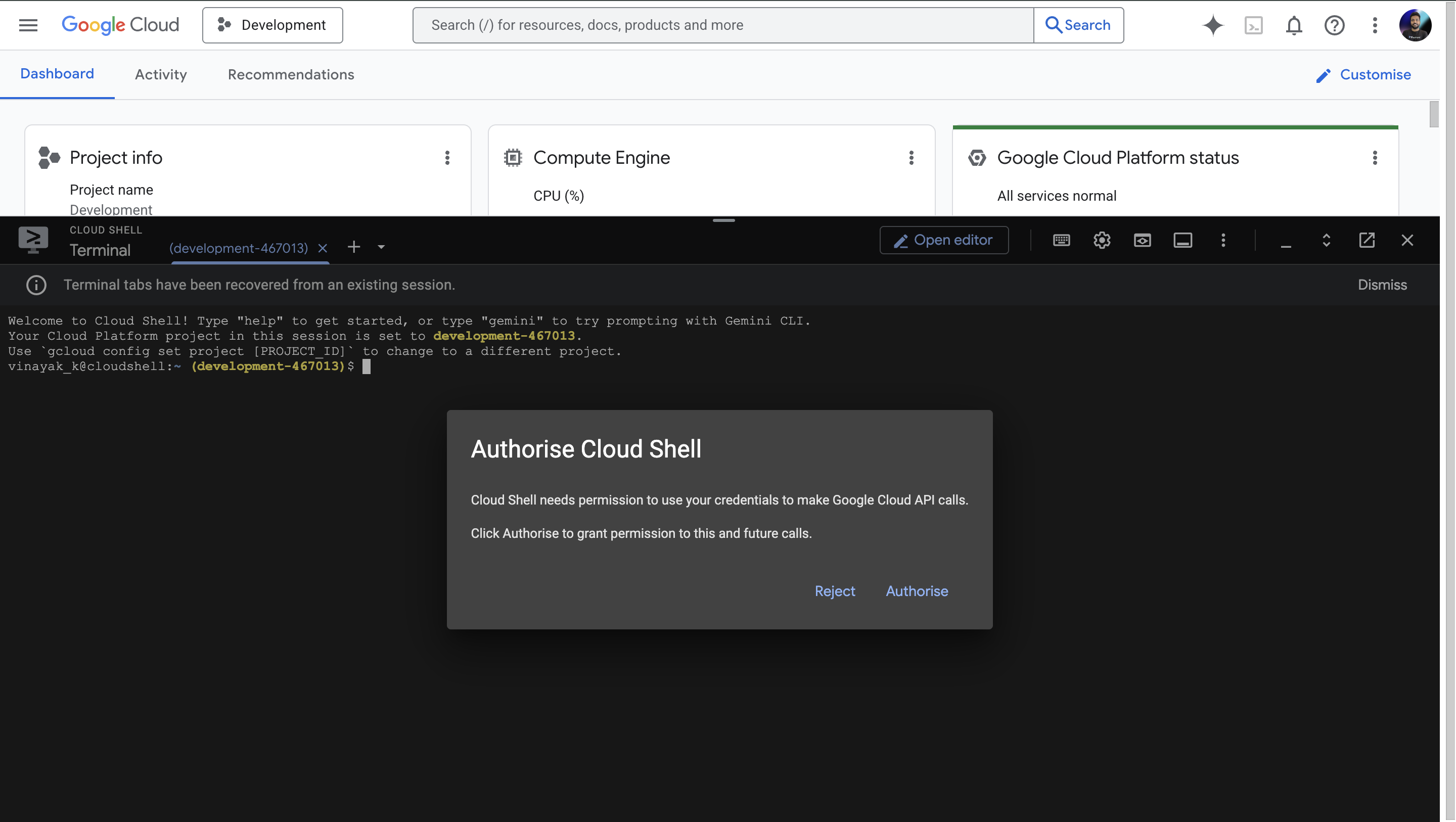This screenshot has width=1456, height=822.
Task: Dismiss the recovered session notice
Action: coord(1383,285)
